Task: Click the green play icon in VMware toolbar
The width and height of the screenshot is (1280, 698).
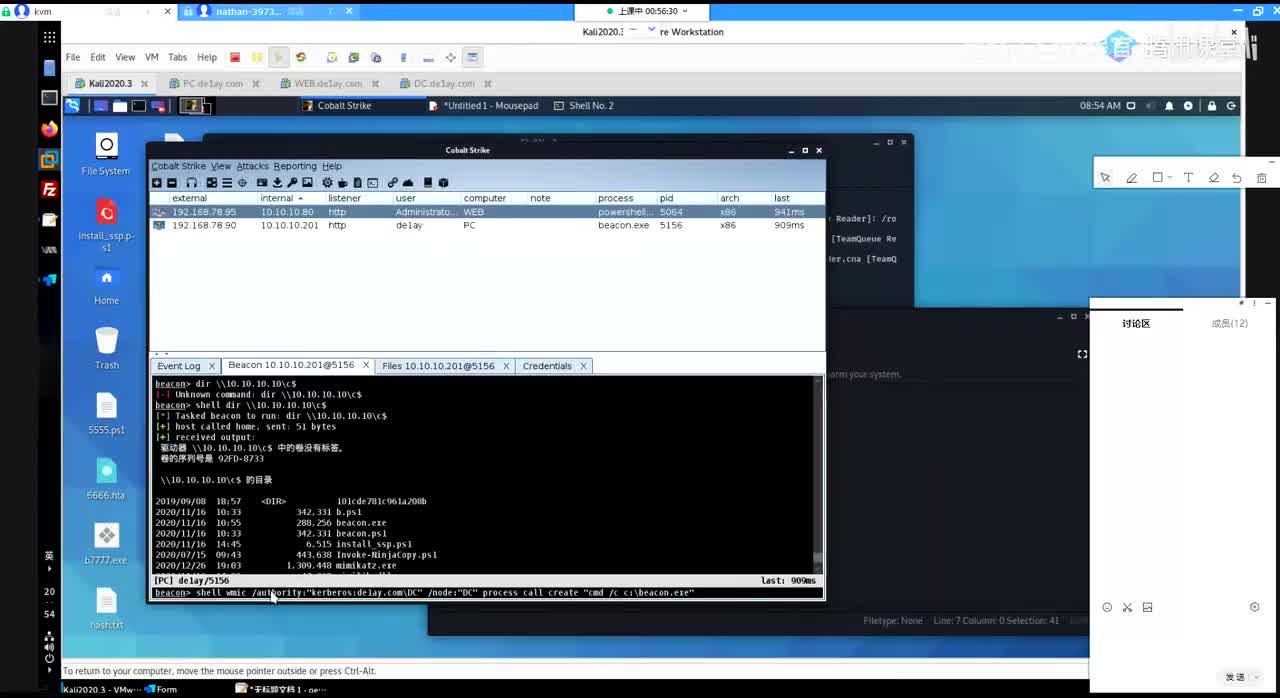Action: pyautogui.click(x=279, y=57)
